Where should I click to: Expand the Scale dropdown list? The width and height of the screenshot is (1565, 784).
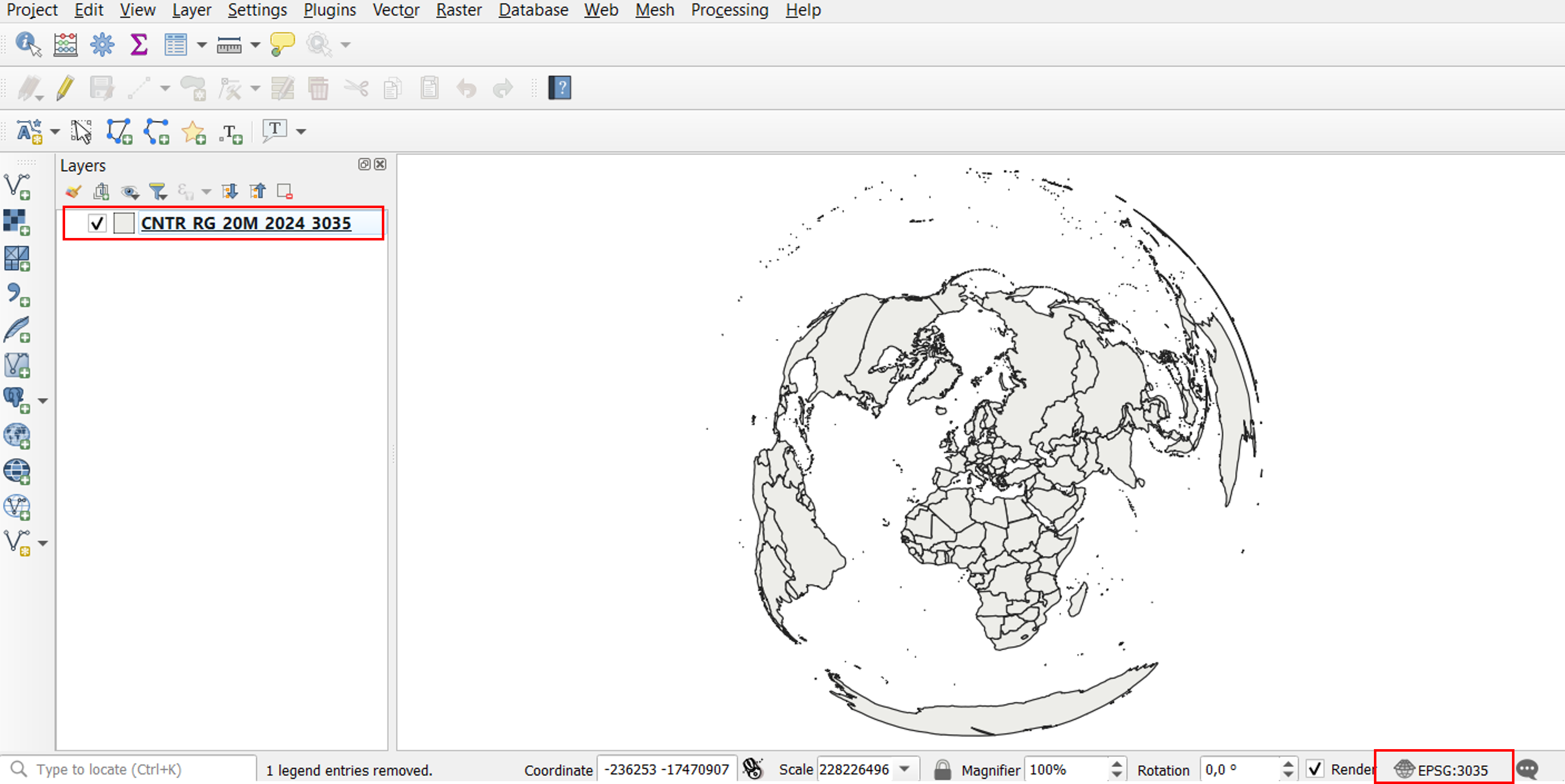click(905, 769)
